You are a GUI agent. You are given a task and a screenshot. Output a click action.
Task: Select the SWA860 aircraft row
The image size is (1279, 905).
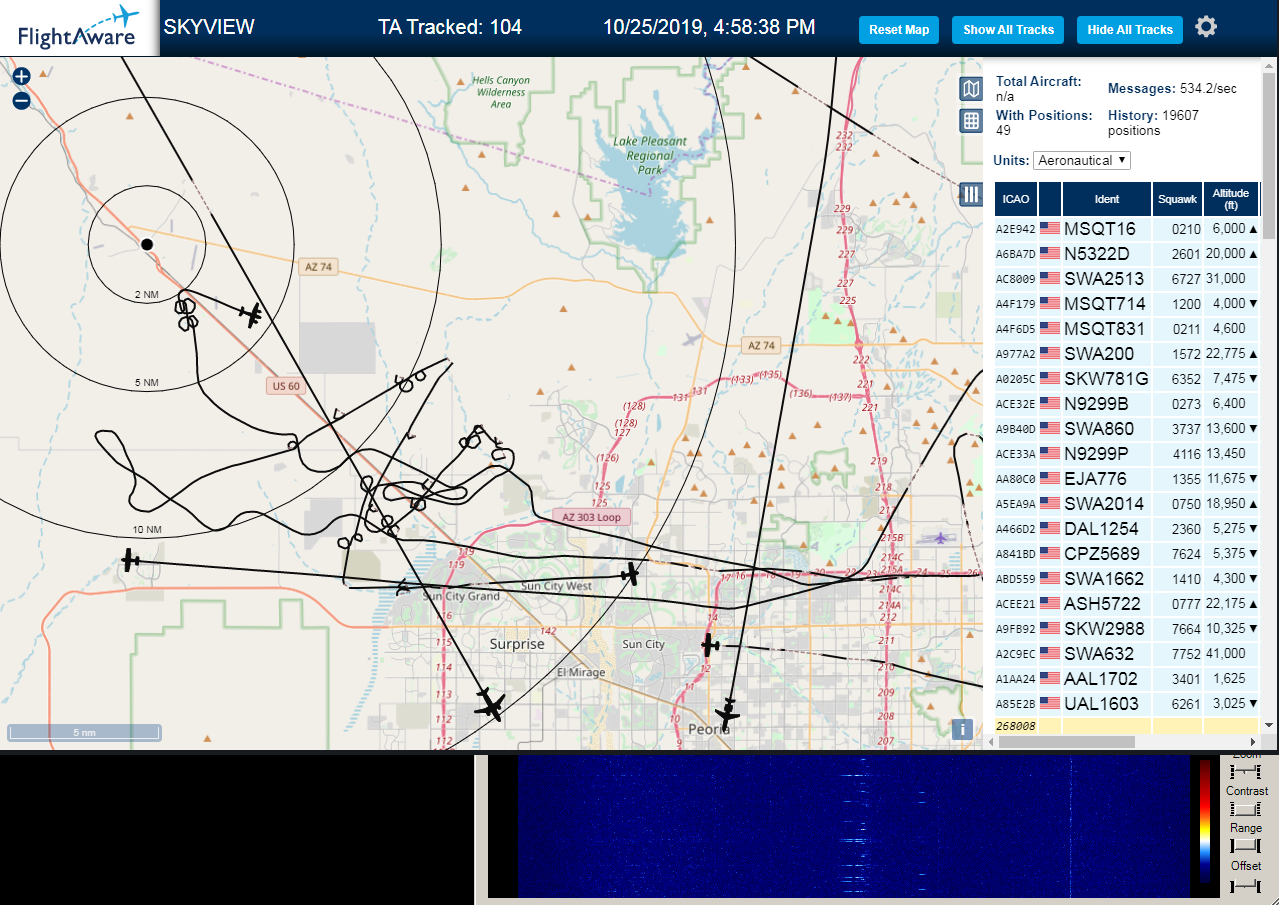[x=1126, y=429]
